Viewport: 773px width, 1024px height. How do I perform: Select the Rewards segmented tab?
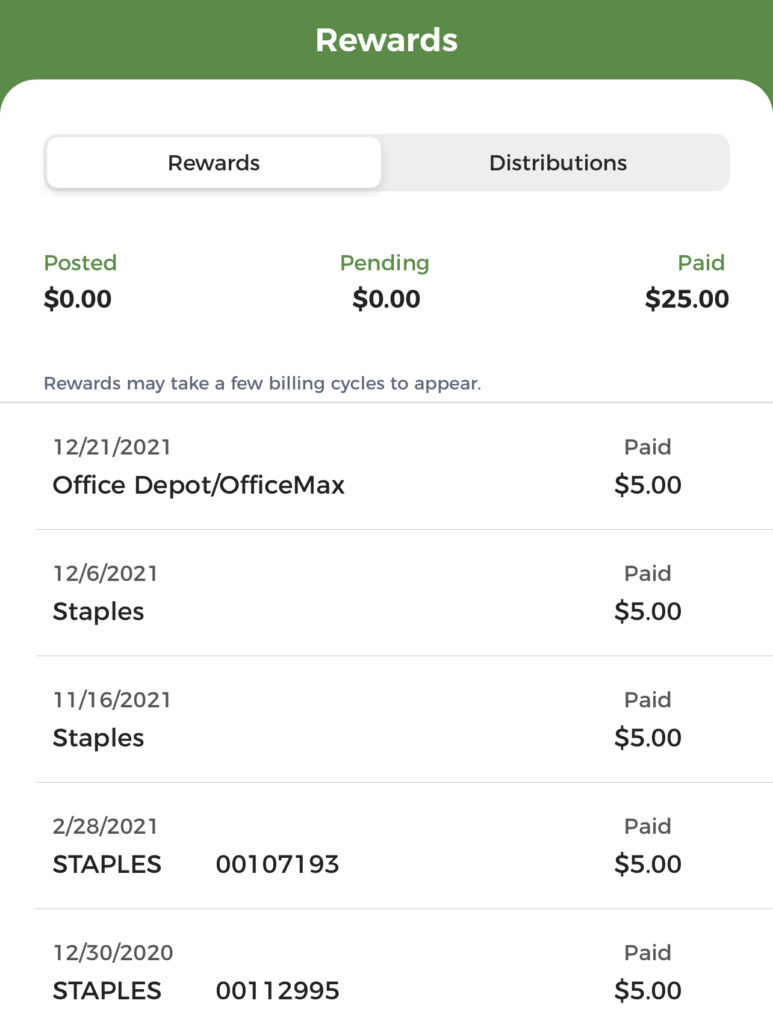[213, 163]
